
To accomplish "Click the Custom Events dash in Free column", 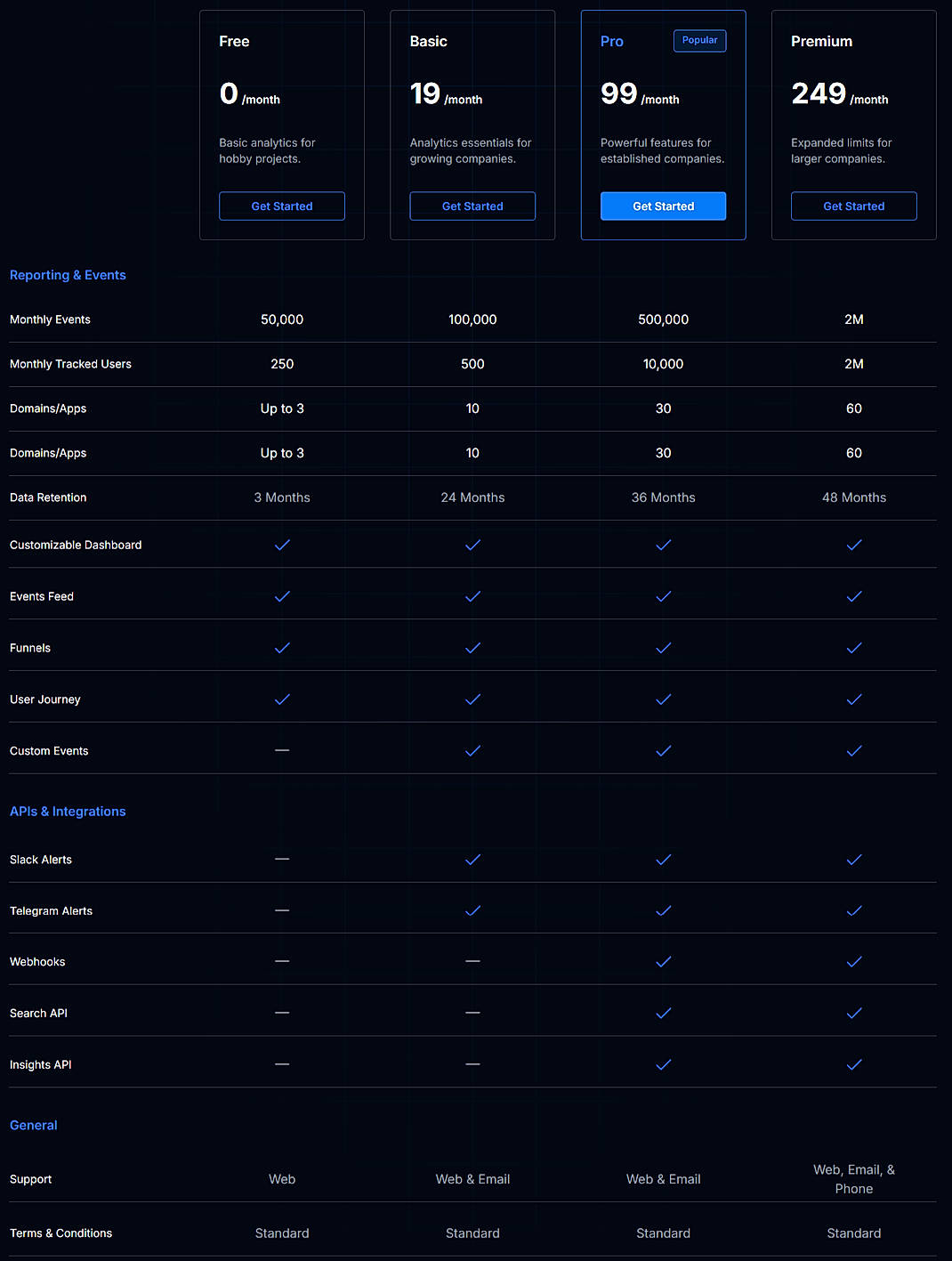I will click(282, 750).
